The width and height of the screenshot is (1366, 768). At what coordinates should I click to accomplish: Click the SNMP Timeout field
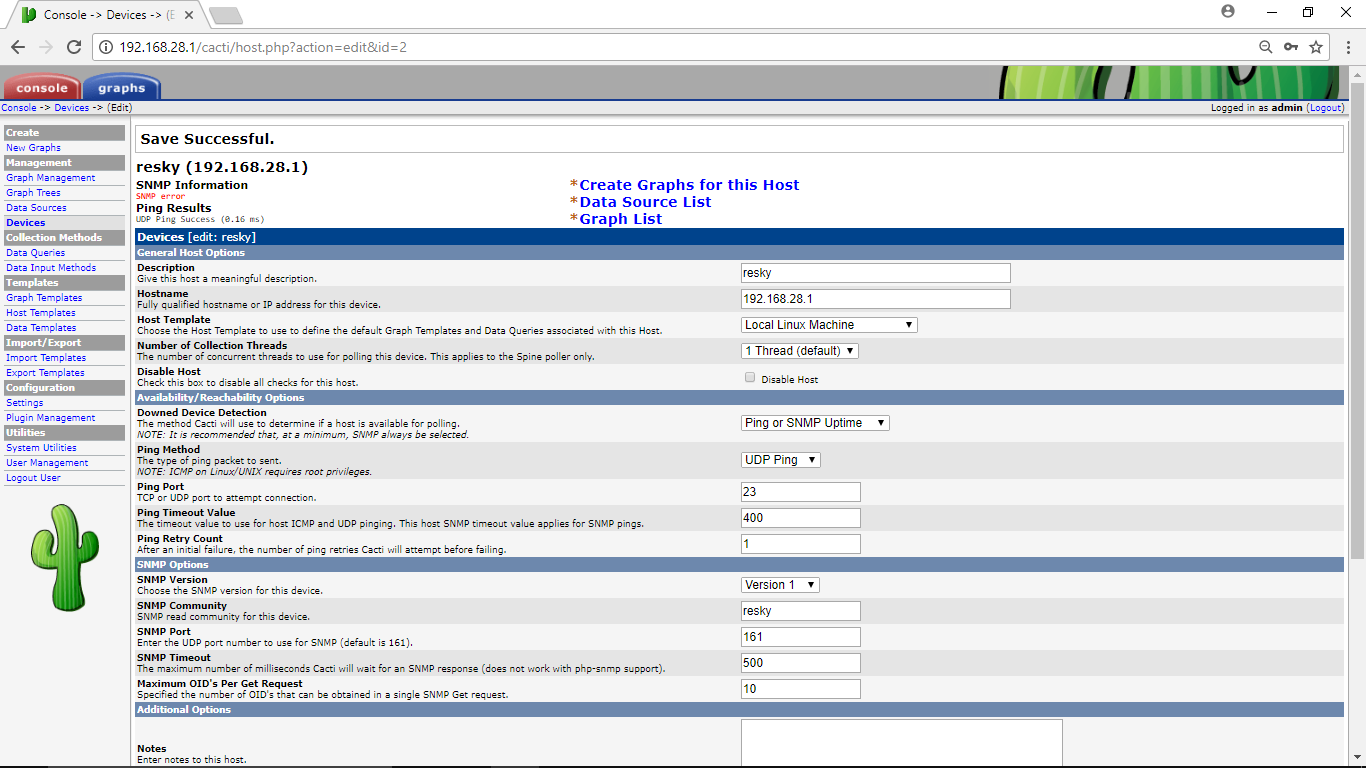point(801,663)
